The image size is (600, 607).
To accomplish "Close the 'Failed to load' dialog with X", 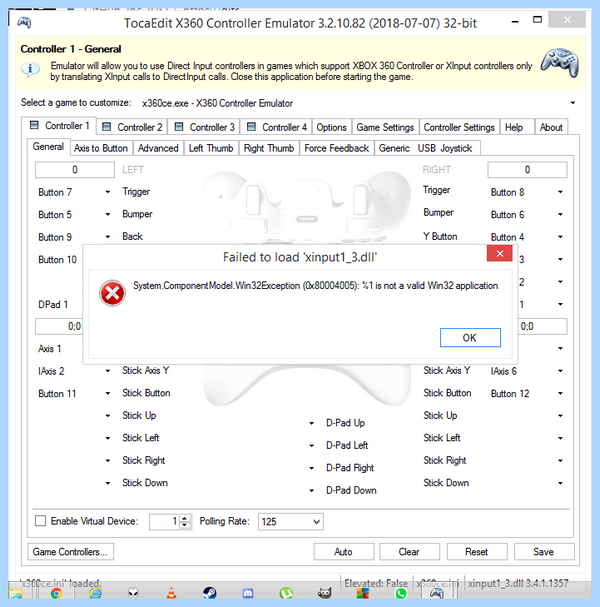I will (x=499, y=254).
